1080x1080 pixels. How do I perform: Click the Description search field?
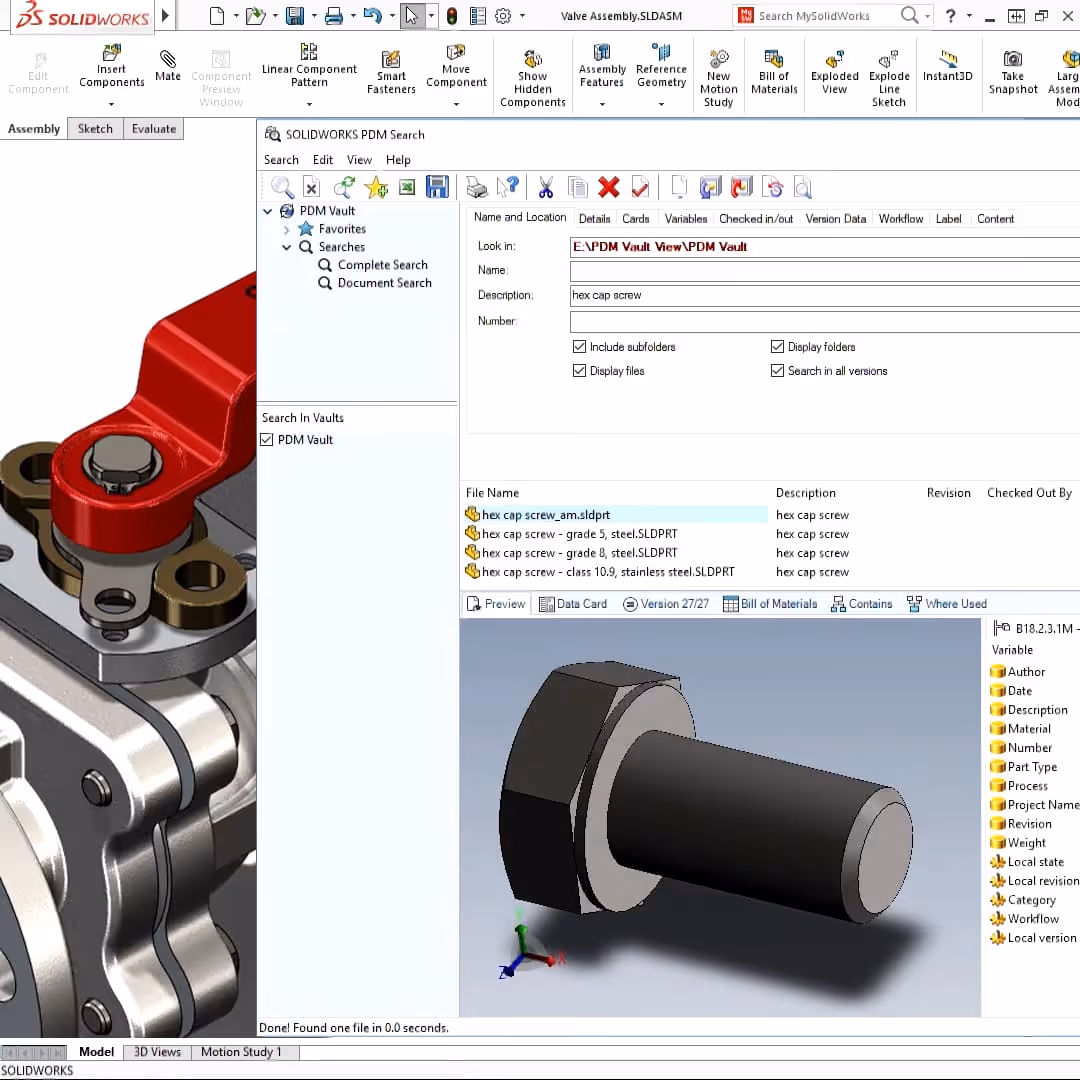824,295
